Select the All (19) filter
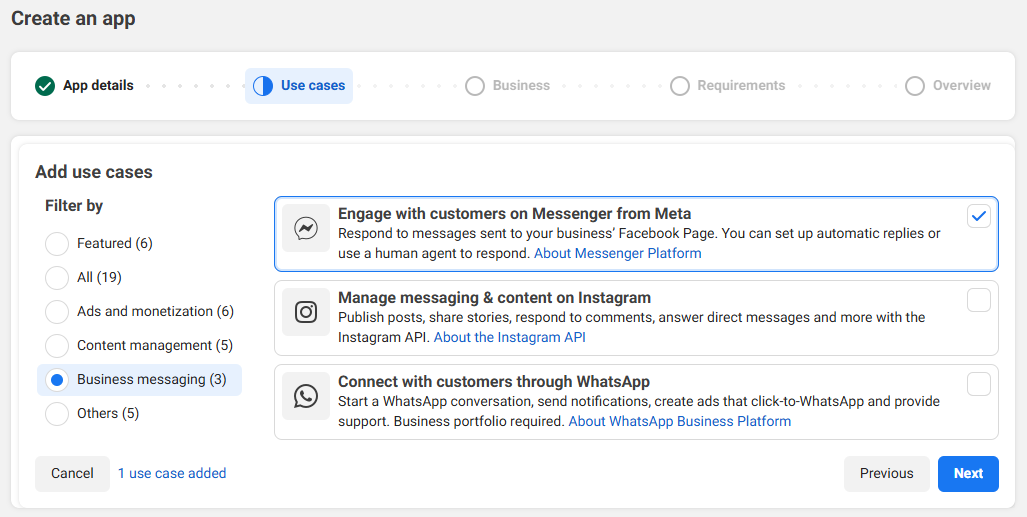The height and width of the screenshot is (517, 1027). tap(58, 278)
